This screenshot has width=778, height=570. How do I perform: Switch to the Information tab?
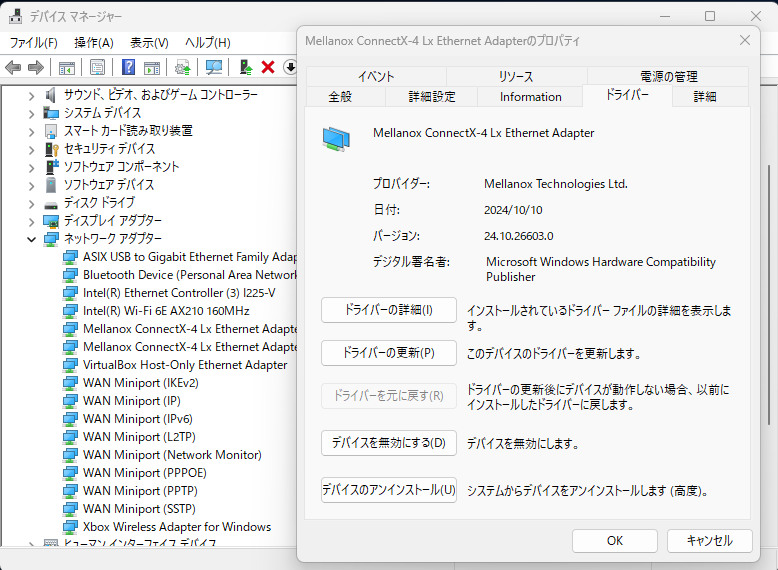[530, 97]
